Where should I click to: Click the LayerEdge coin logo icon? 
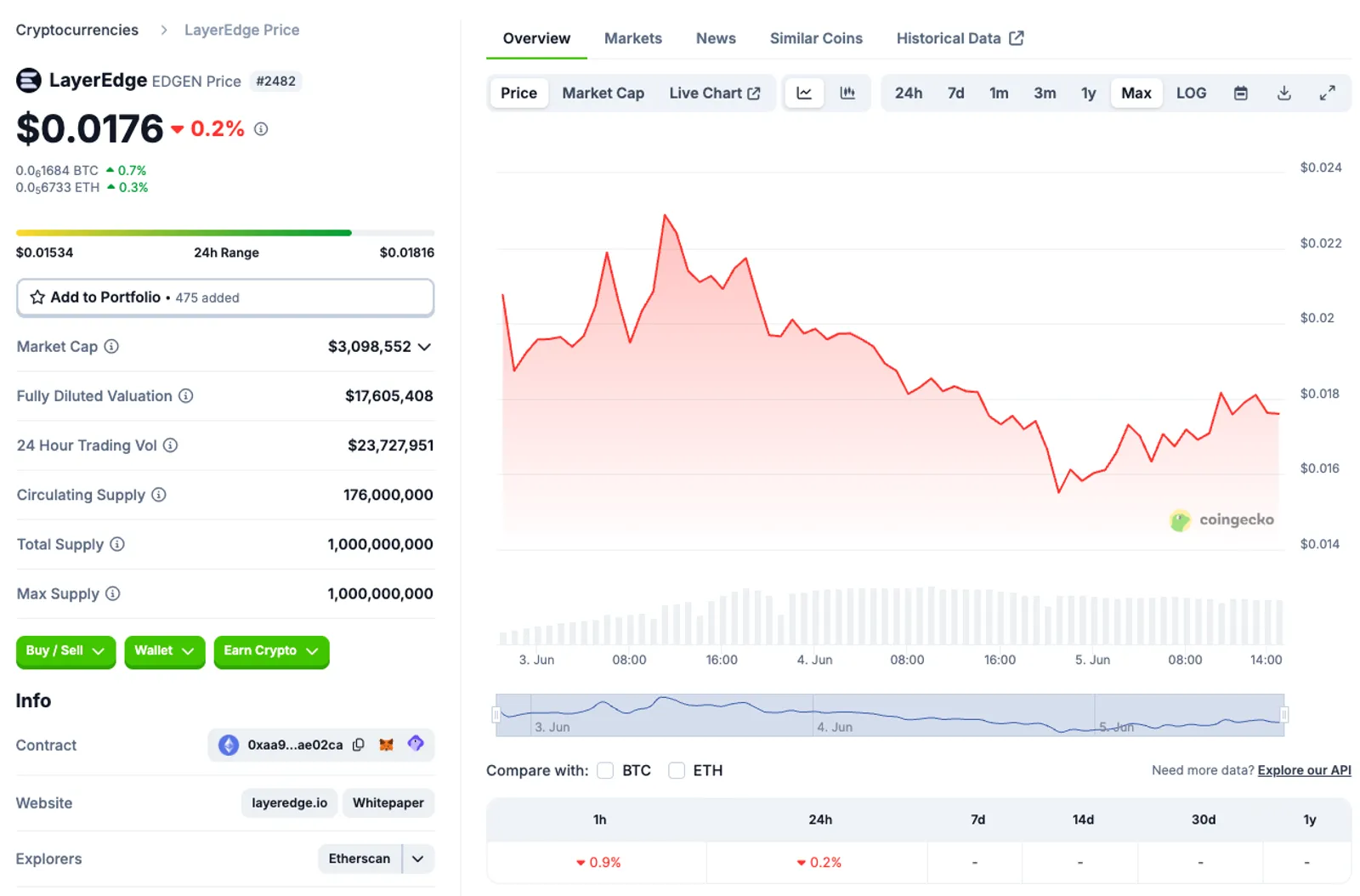click(29, 81)
